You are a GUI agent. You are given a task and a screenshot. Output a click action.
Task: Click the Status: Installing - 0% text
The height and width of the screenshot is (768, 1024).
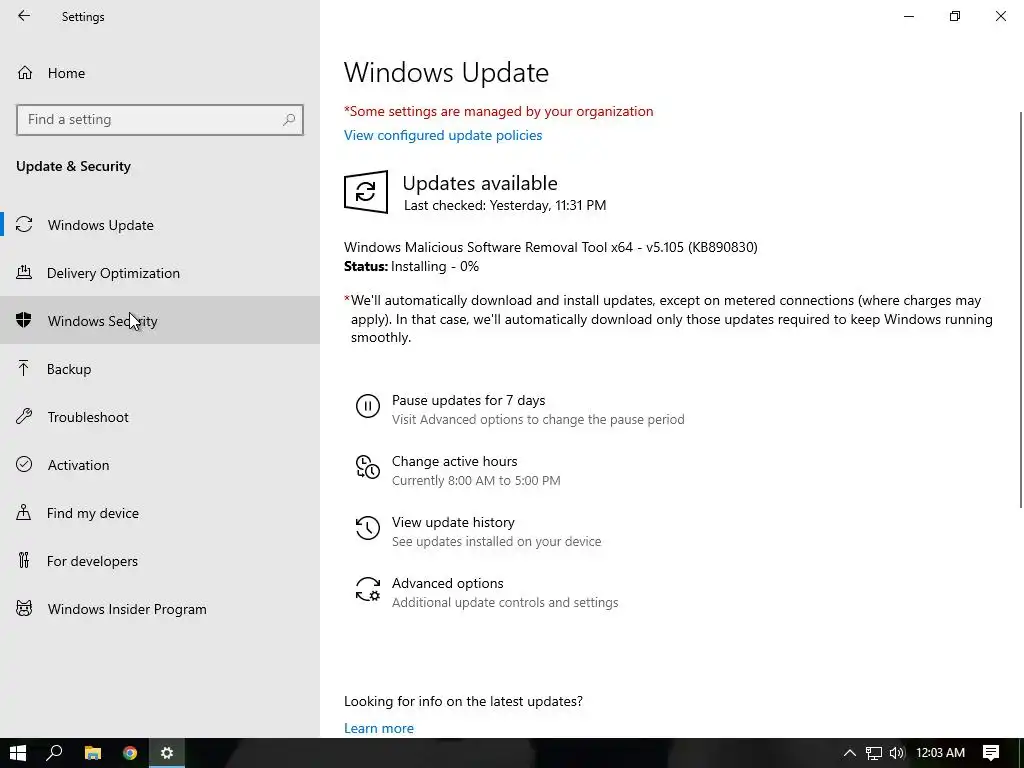click(x=411, y=266)
